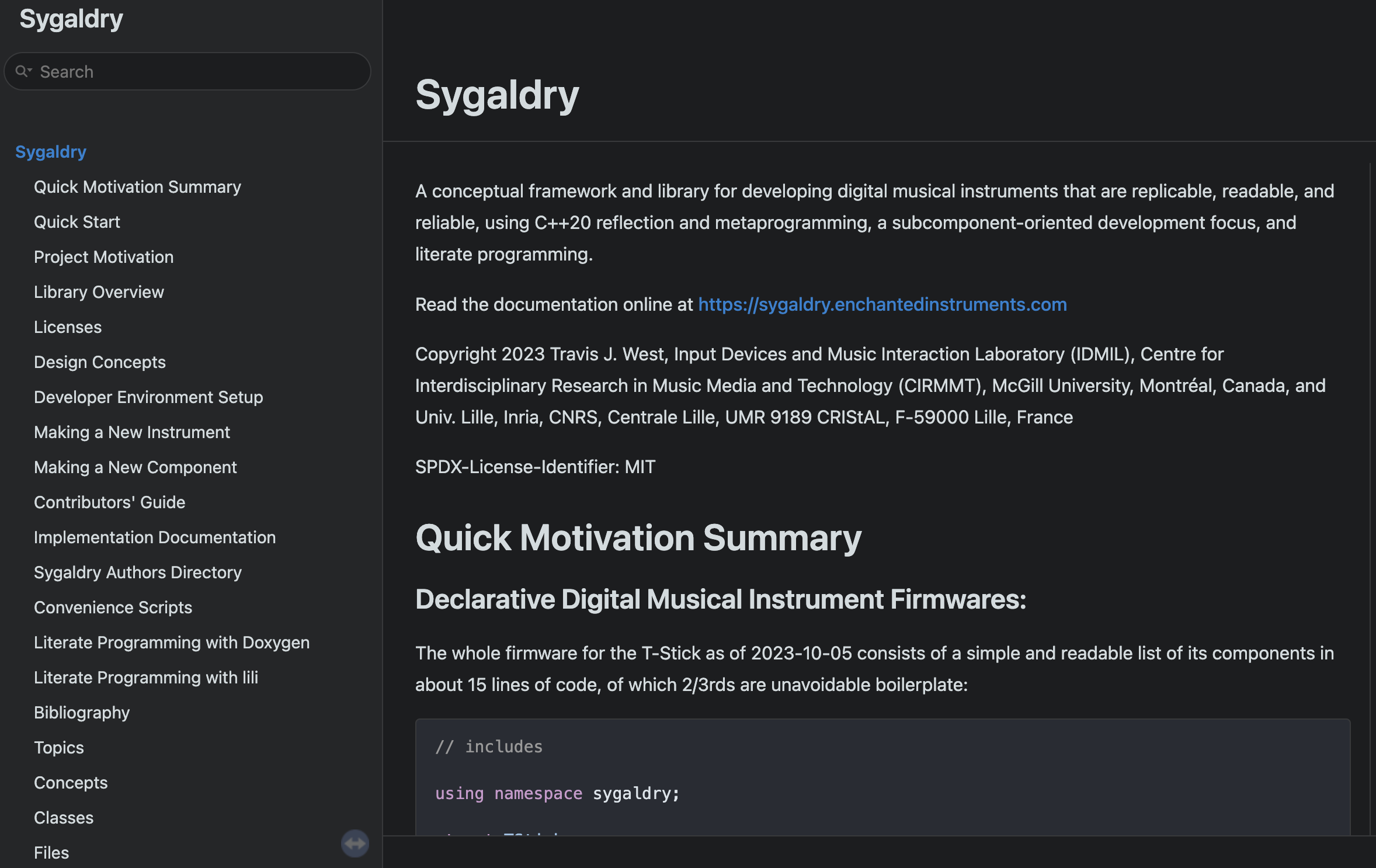Select Developer Environment Setup

coord(148,397)
